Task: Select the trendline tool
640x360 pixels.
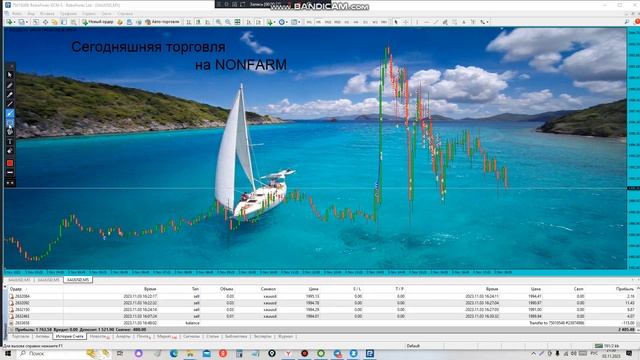Action: 436,22
